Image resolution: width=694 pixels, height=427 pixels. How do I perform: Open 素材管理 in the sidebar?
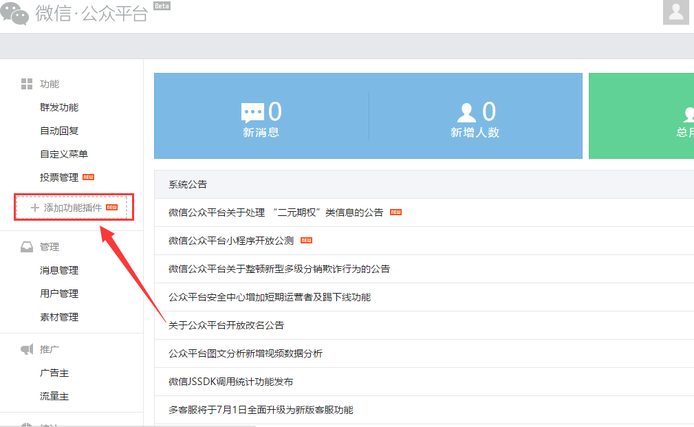click(x=59, y=317)
